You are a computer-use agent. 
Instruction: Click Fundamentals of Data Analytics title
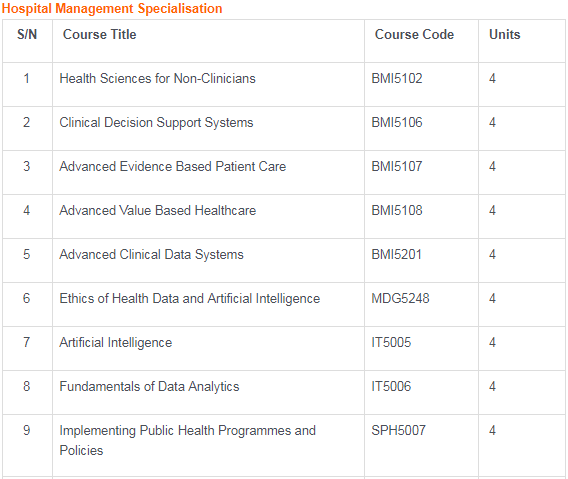[149, 387]
